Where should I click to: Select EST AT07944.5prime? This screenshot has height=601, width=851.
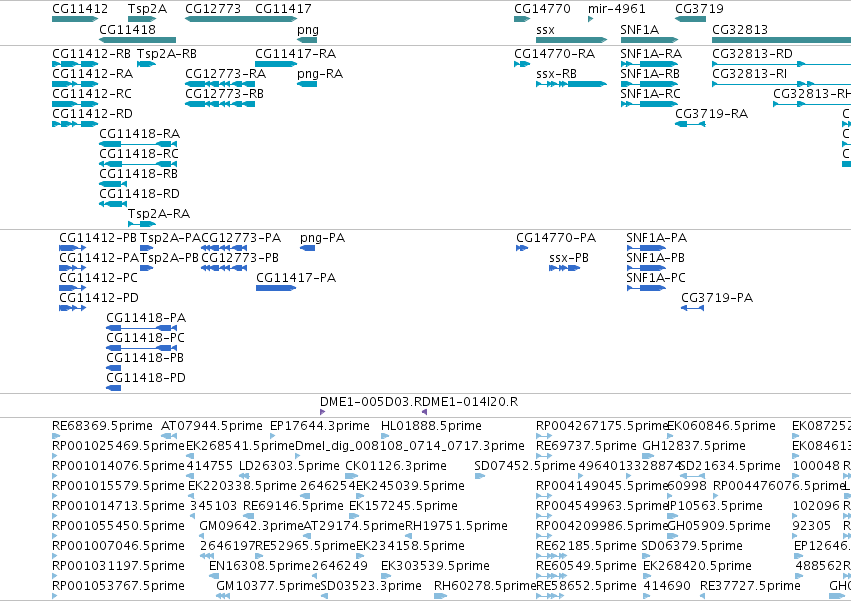coord(169,436)
